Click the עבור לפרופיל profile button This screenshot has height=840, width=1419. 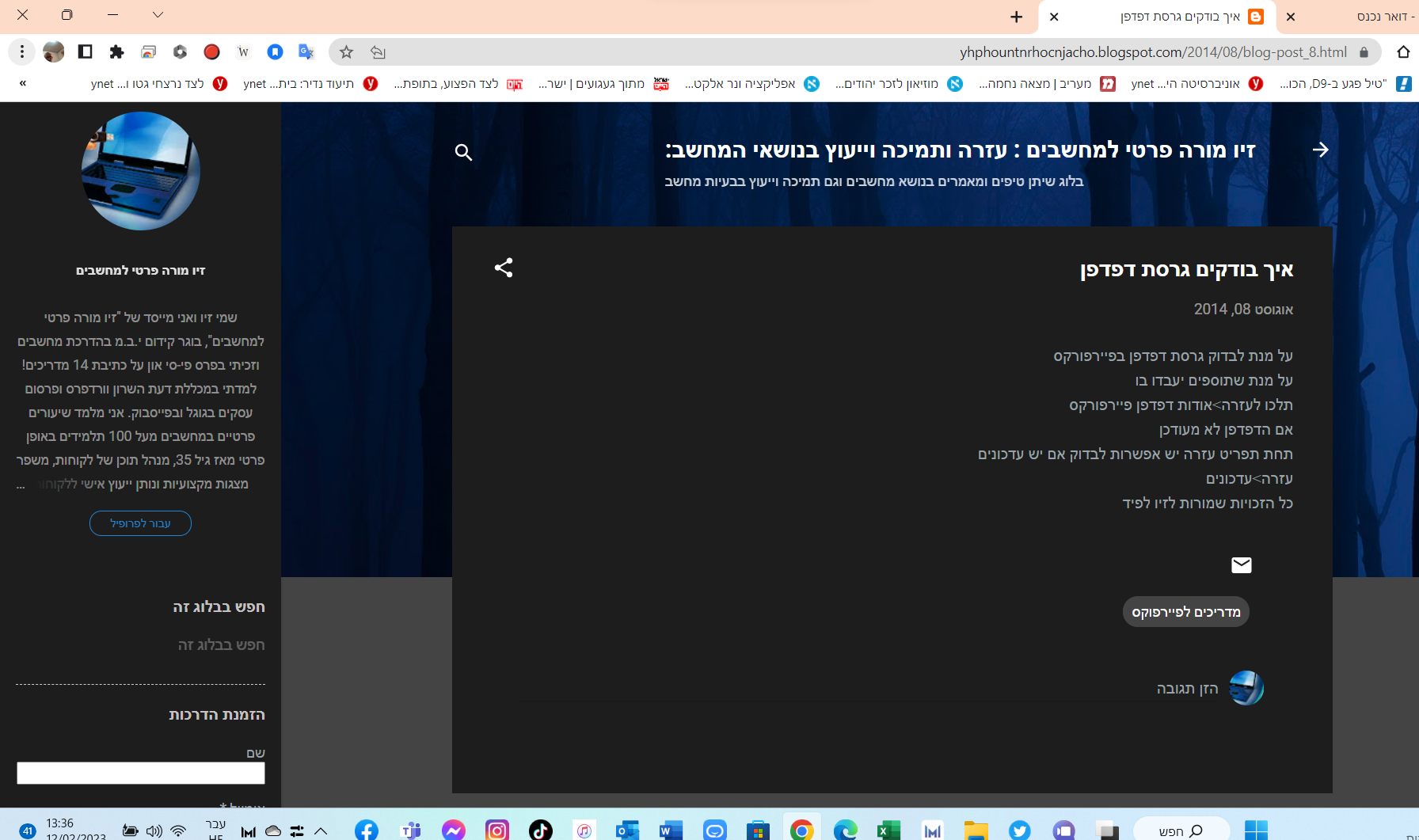pyautogui.click(x=140, y=523)
